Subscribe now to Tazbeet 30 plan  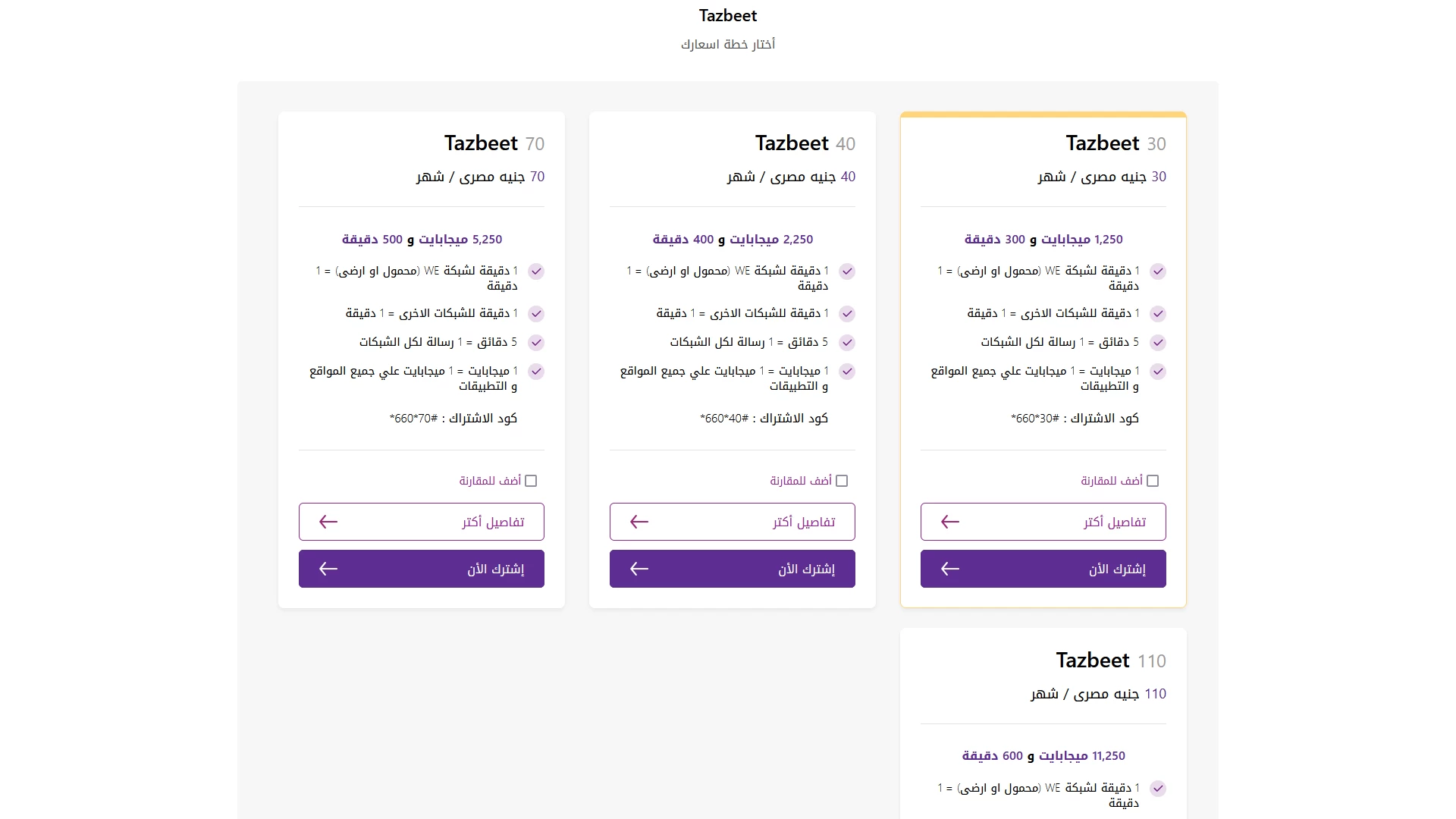[1043, 569]
